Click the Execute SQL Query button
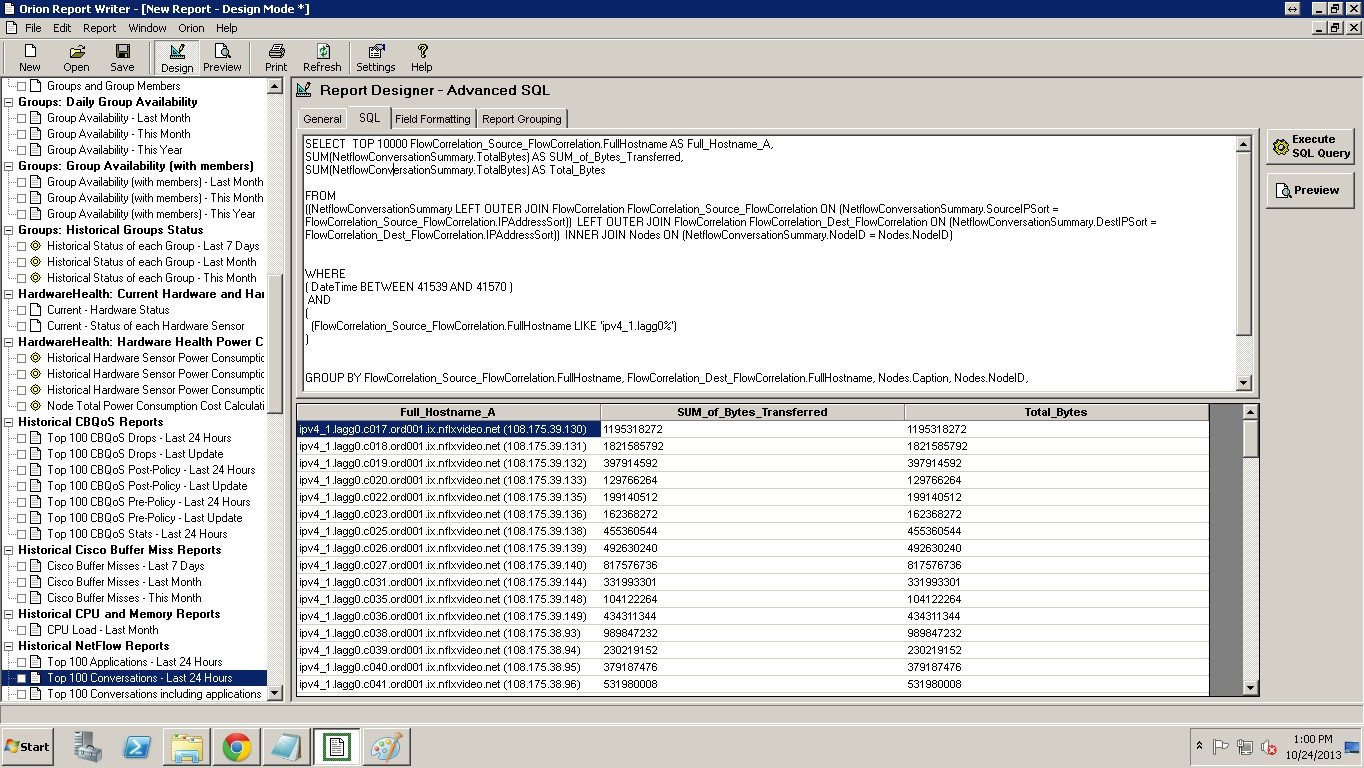This screenshot has width=1364, height=768. coord(1310,147)
